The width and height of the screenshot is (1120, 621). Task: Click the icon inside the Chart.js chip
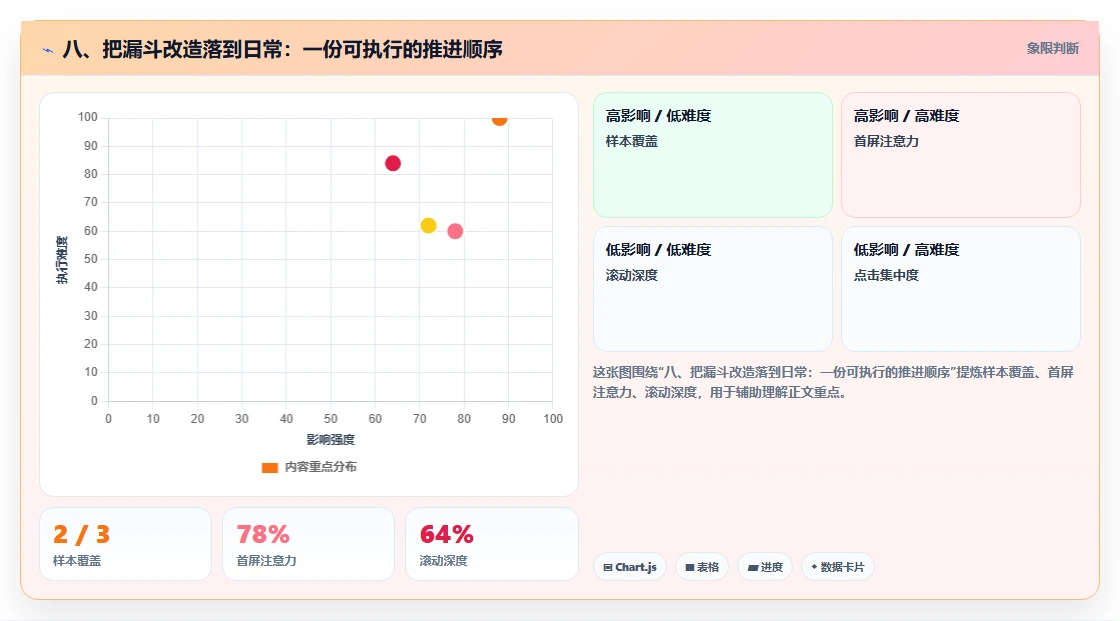[608, 567]
